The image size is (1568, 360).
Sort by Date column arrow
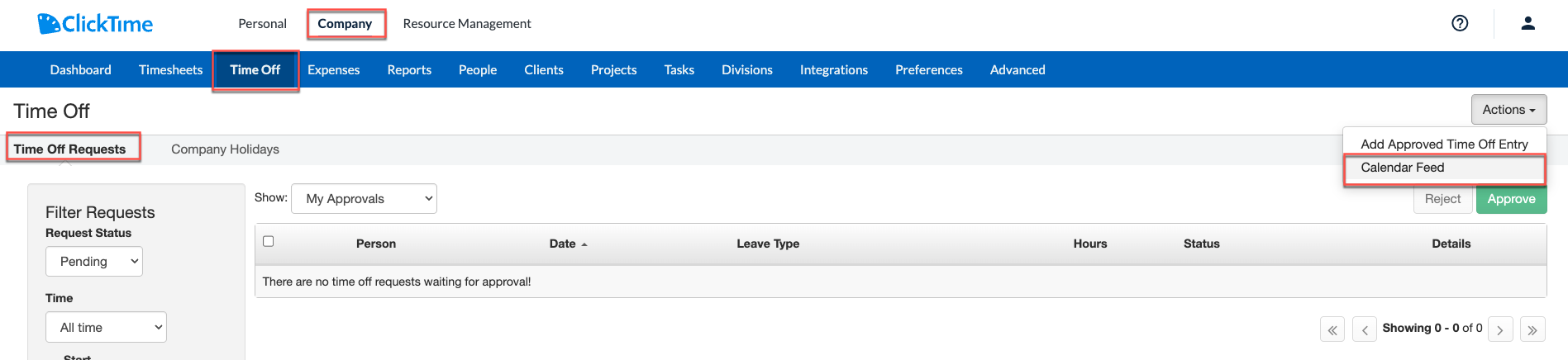coord(584,244)
